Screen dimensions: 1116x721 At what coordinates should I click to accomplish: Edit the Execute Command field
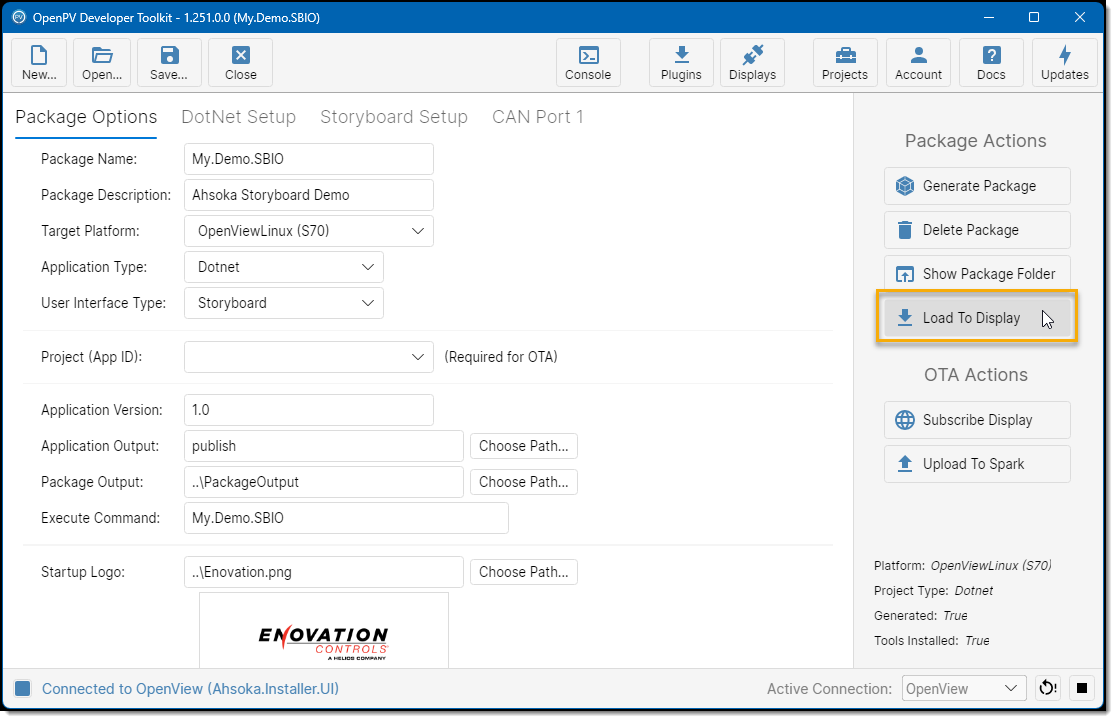(346, 518)
